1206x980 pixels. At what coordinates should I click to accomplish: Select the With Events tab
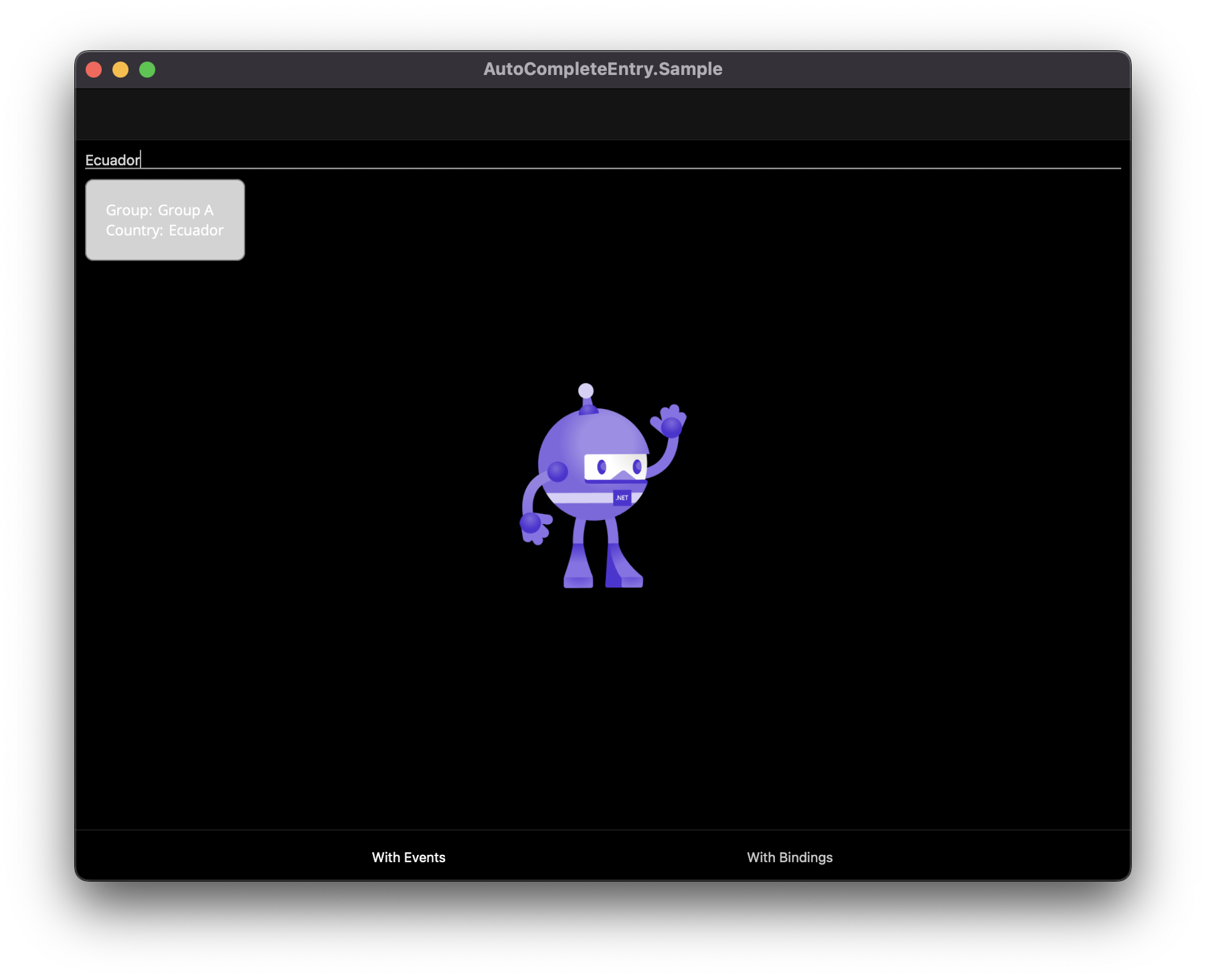[408, 857]
